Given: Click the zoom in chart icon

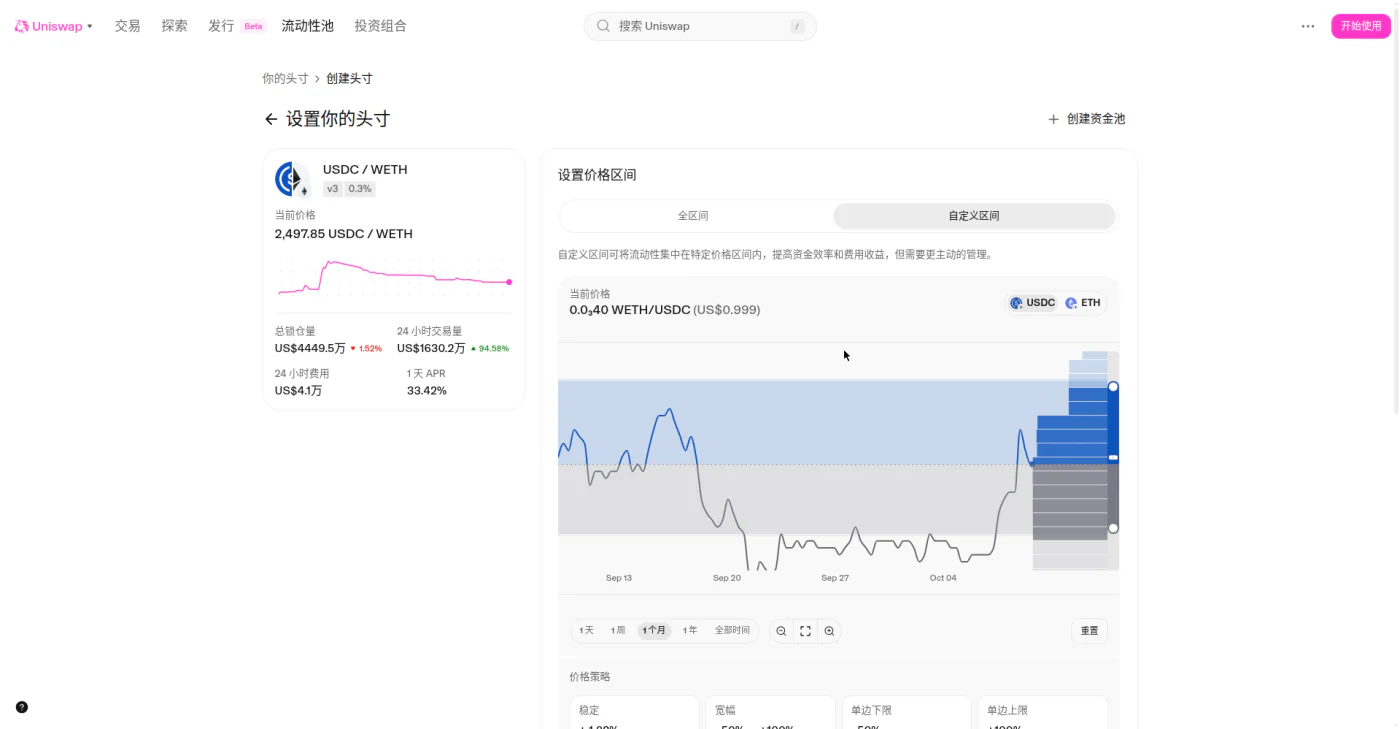Looking at the screenshot, I should tap(829, 631).
